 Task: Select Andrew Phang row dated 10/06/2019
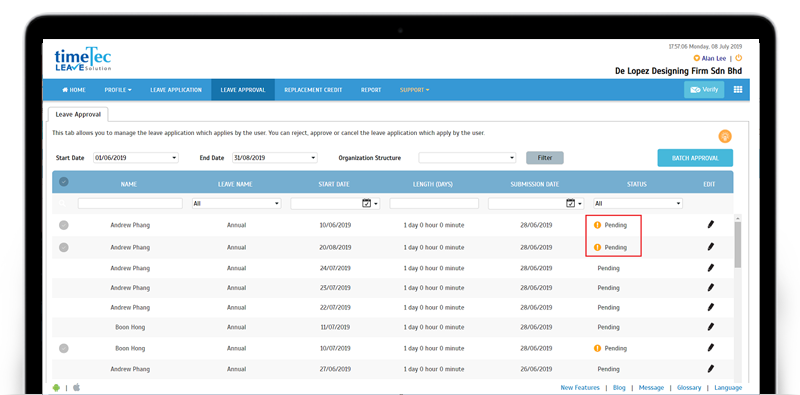click(64, 225)
